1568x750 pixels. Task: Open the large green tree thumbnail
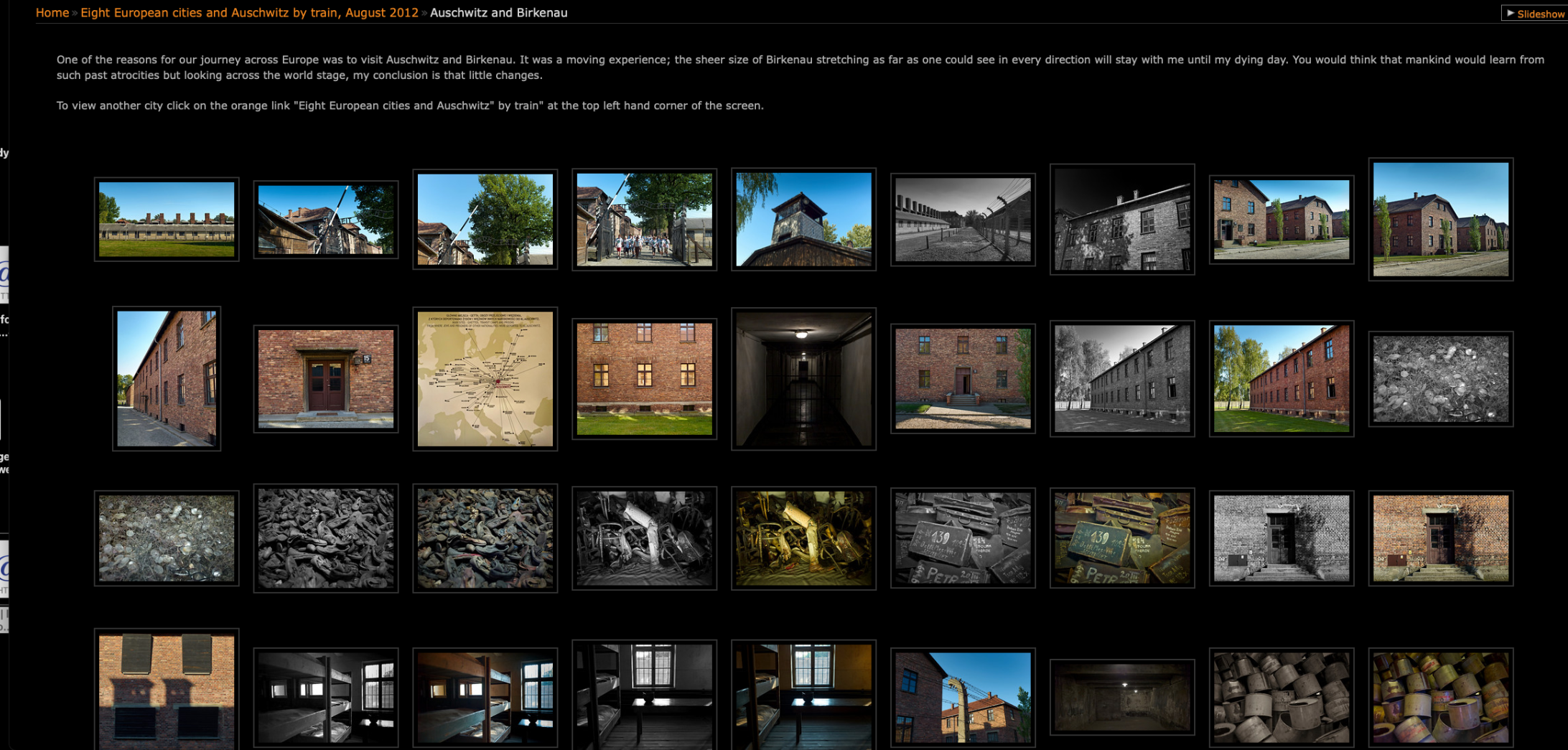(485, 220)
